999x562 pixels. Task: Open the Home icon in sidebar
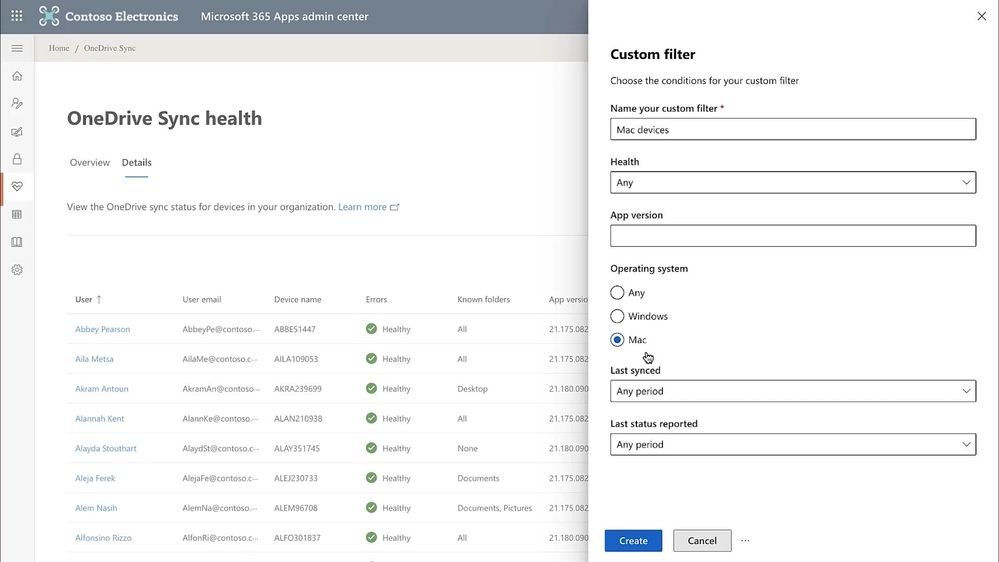[17, 76]
